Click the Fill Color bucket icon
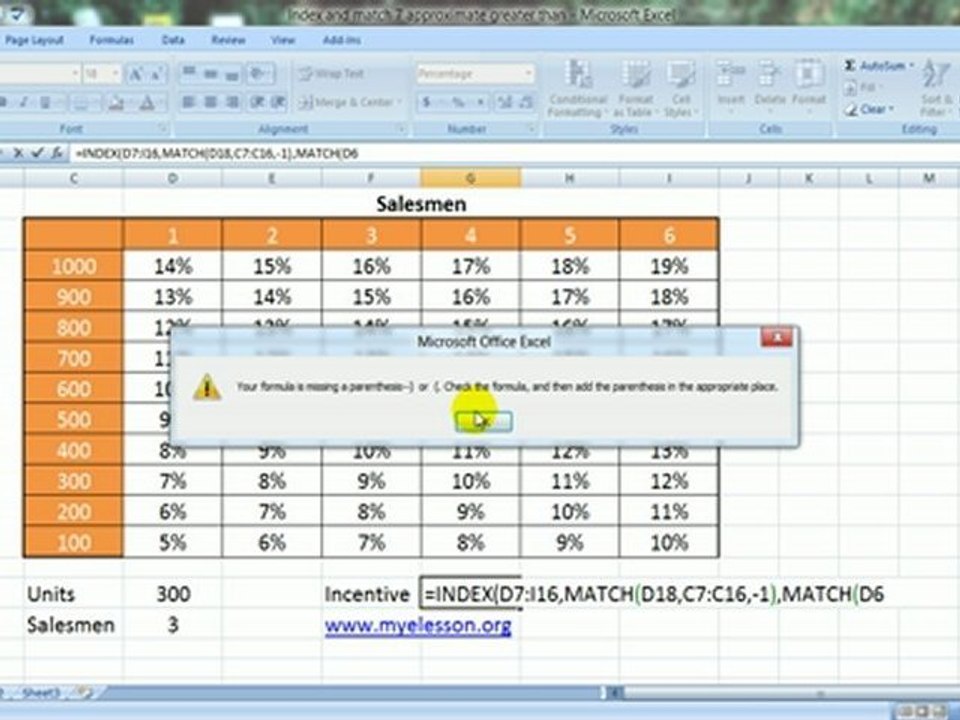 (x=116, y=102)
